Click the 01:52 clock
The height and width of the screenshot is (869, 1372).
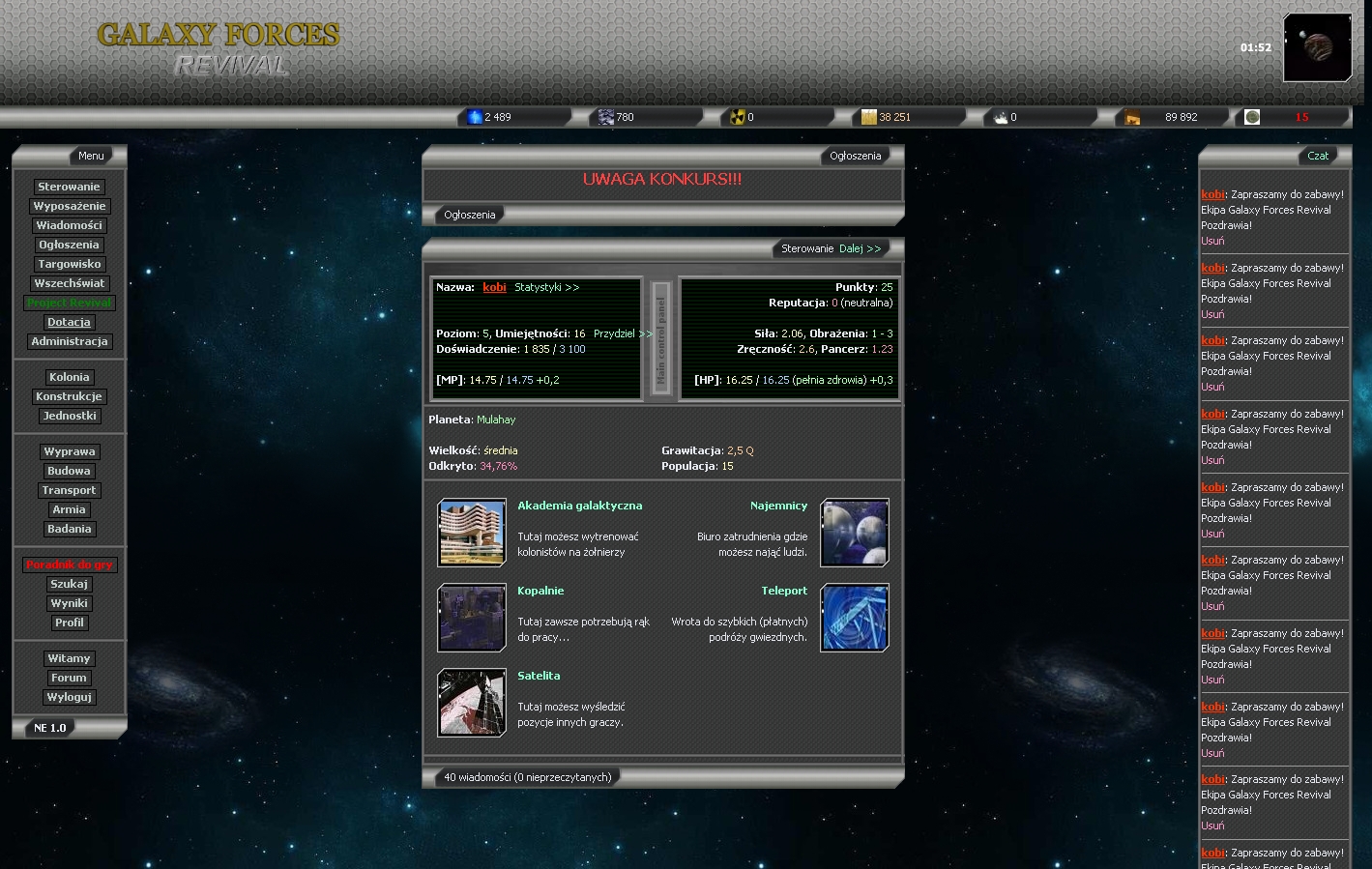(x=1256, y=47)
